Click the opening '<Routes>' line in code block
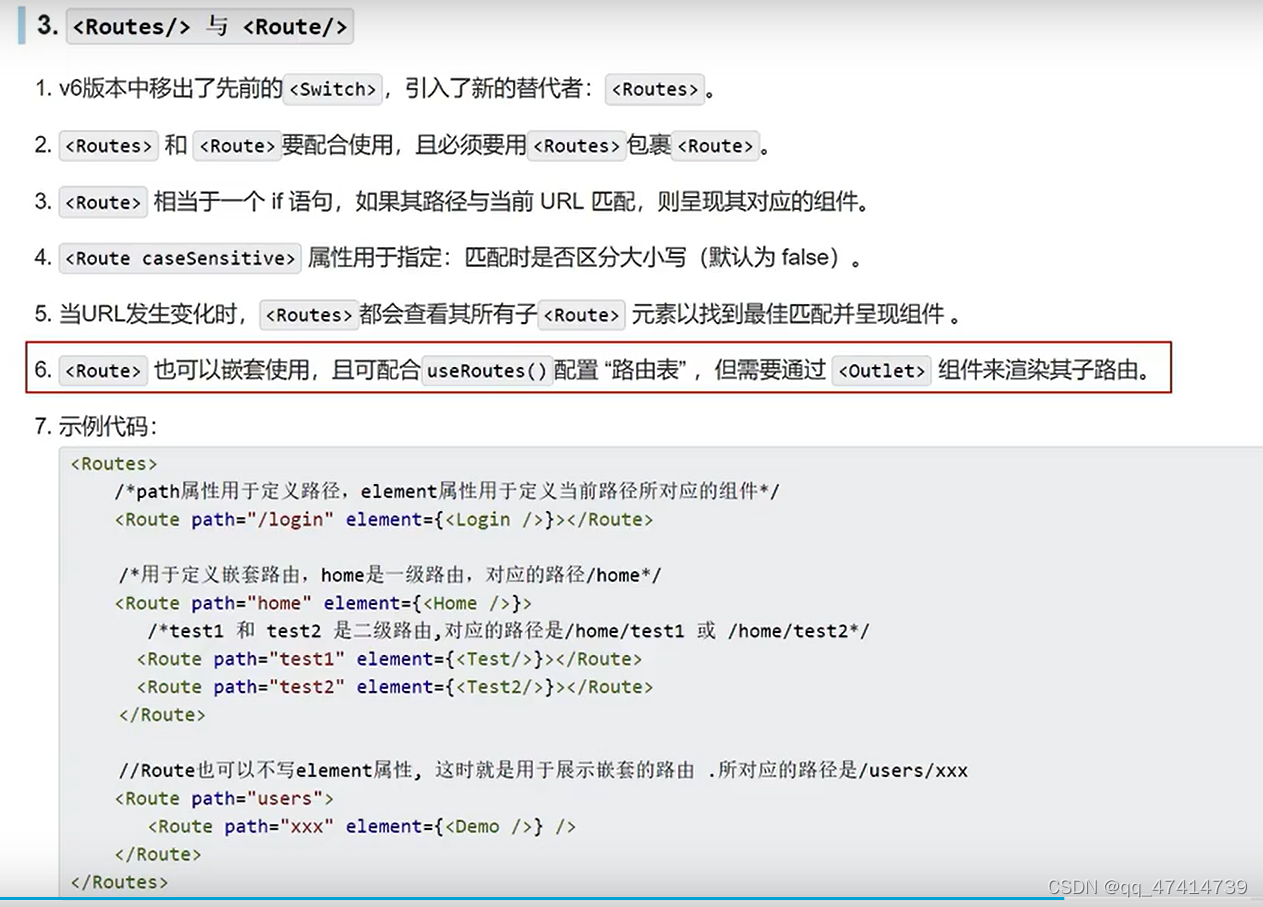This screenshot has height=907, width=1263. [114, 464]
